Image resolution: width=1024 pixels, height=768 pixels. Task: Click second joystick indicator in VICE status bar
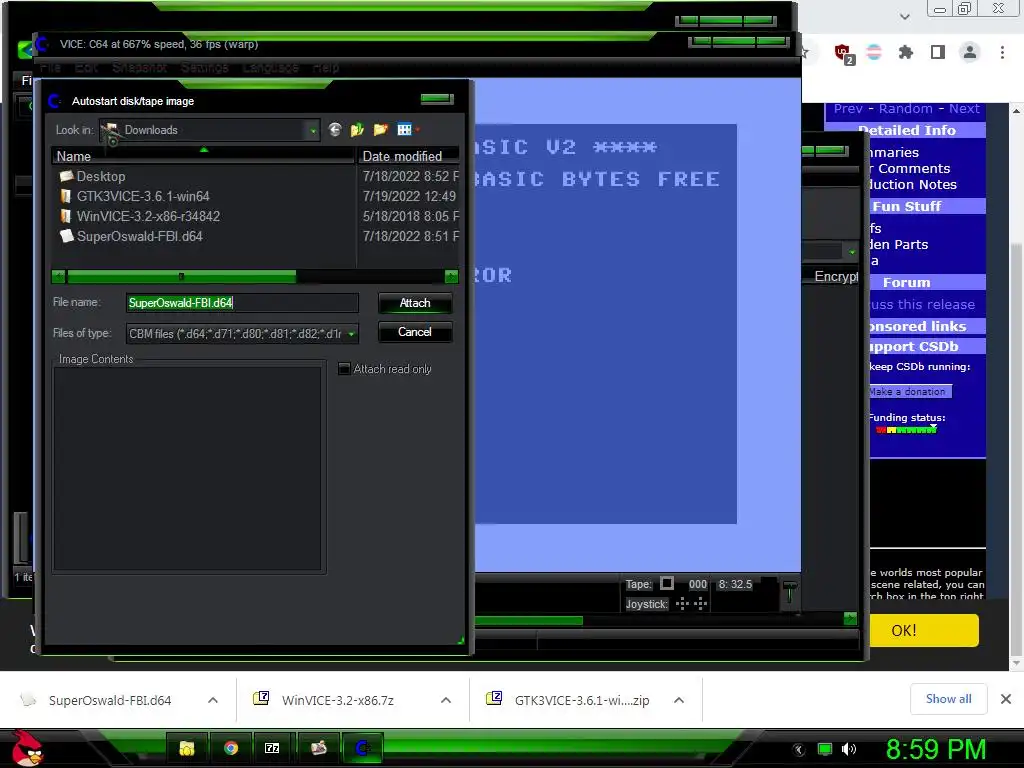[701, 603]
